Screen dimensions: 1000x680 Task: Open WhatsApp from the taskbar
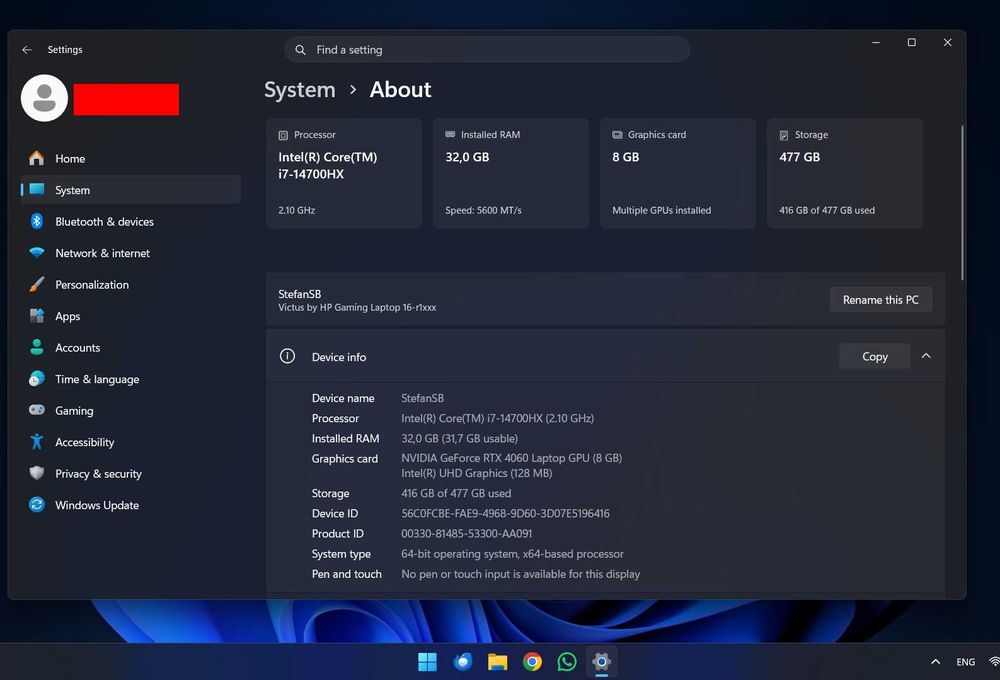coord(567,662)
